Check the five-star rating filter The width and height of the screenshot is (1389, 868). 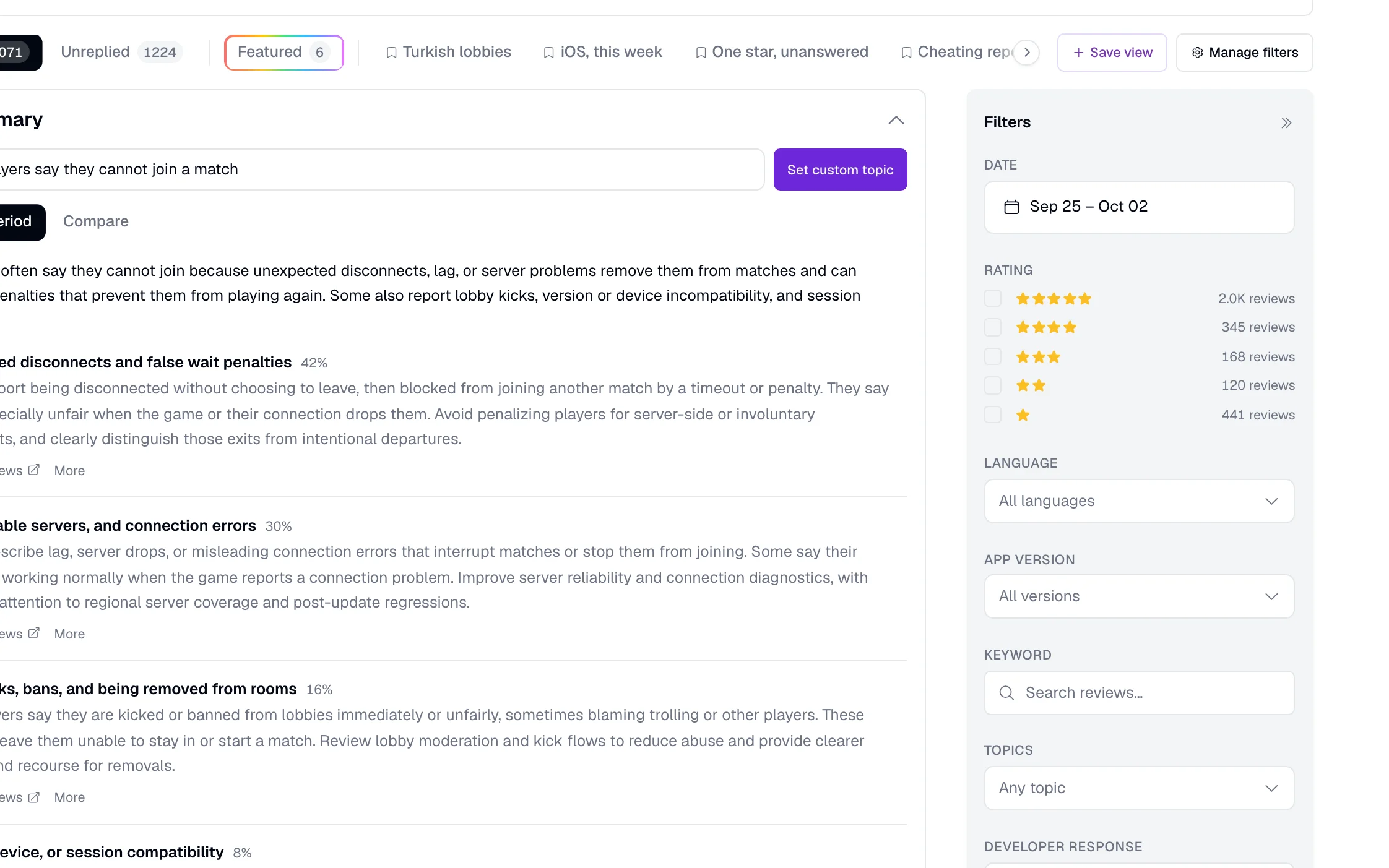[993, 298]
